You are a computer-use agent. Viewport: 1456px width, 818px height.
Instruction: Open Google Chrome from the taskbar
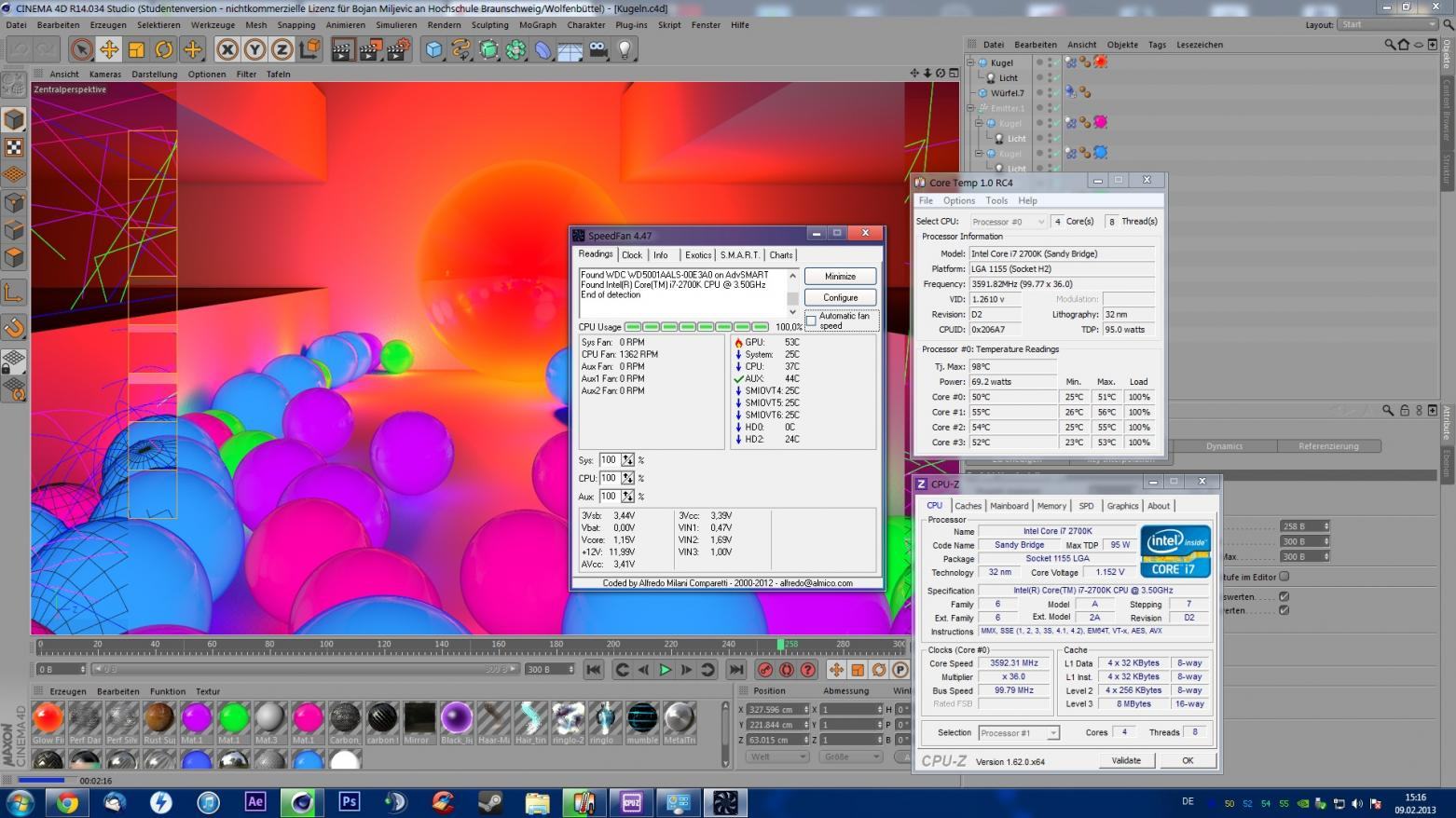[x=67, y=802]
